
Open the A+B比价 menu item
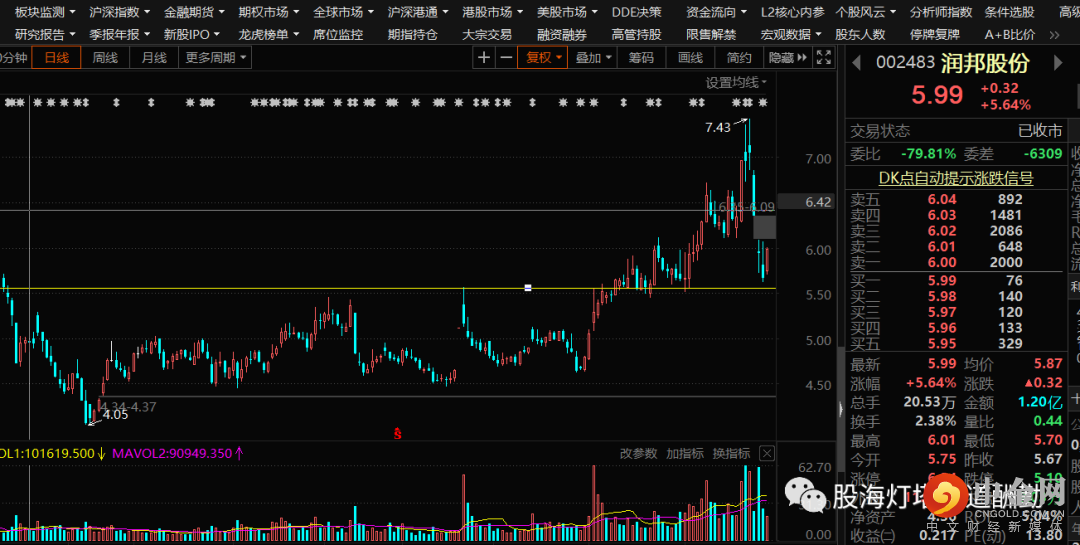pos(1010,34)
